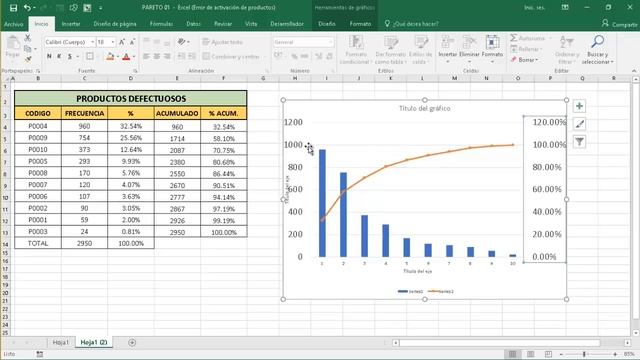This screenshot has width=640, height=360.
Task: Open the Borrar clear dropdown
Action: 524,60
